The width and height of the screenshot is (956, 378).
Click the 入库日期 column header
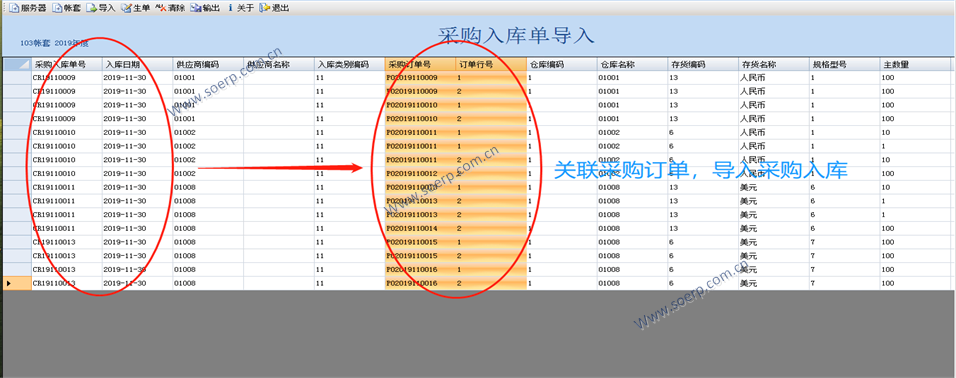(137, 64)
